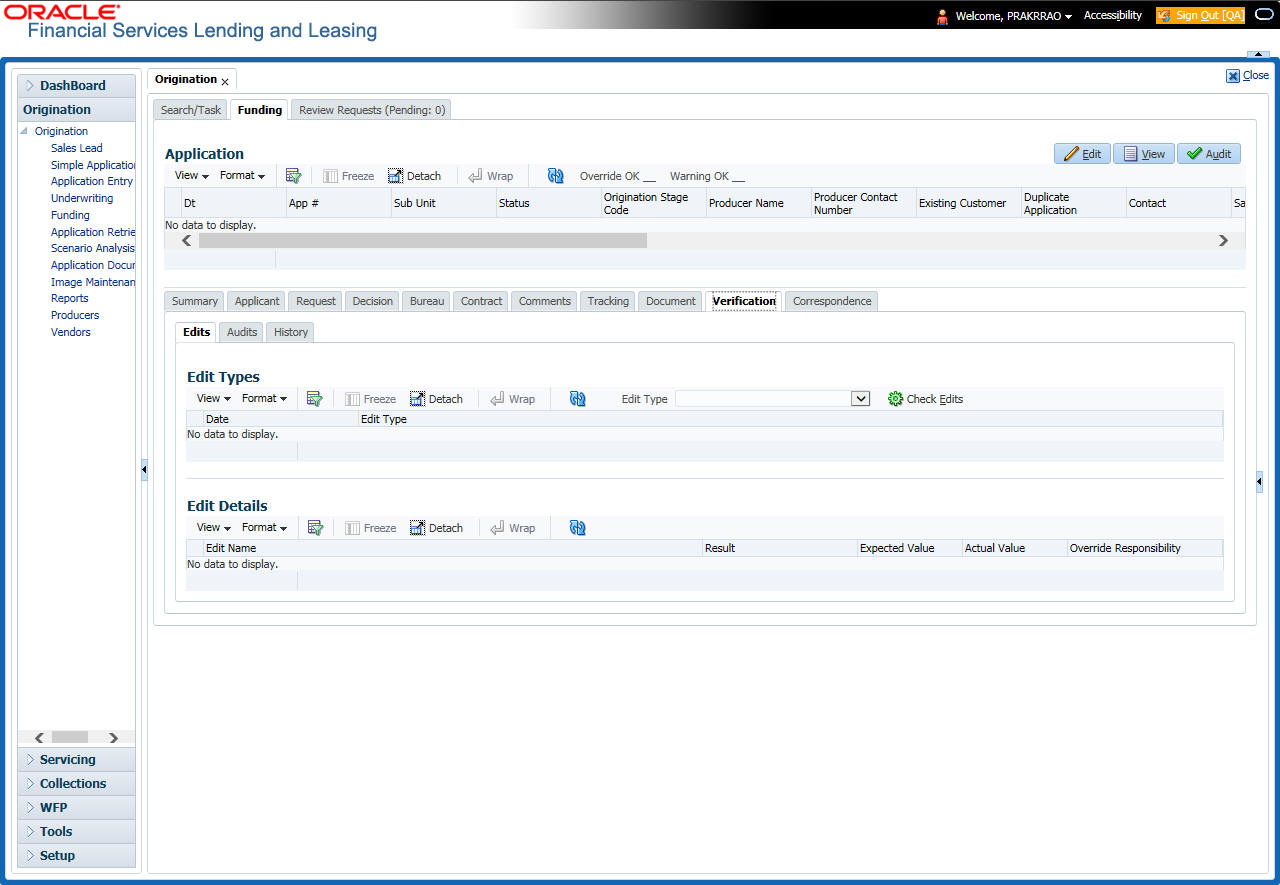Click Detach in the Edit Details toolbar

click(436, 528)
